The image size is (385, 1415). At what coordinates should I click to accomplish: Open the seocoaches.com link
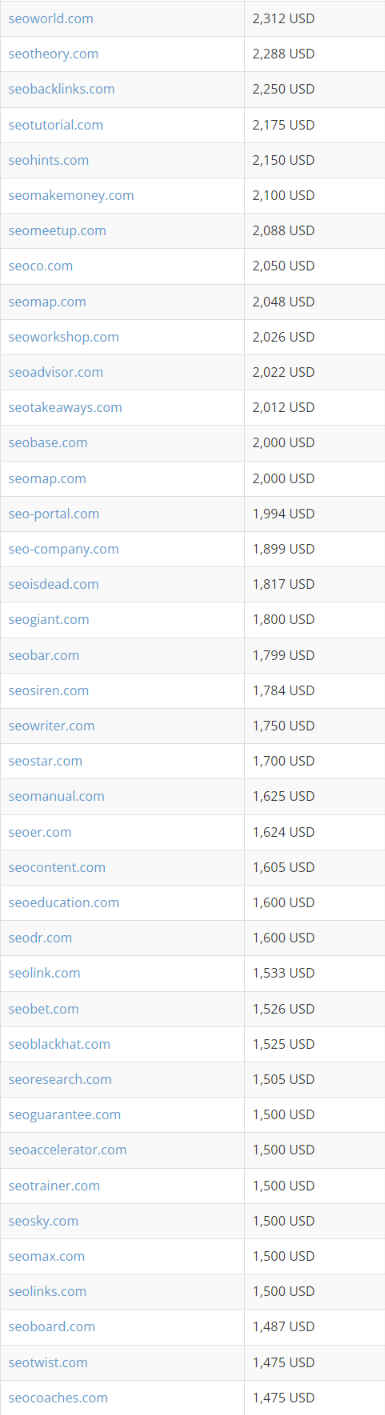pyautogui.click(x=58, y=1397)
